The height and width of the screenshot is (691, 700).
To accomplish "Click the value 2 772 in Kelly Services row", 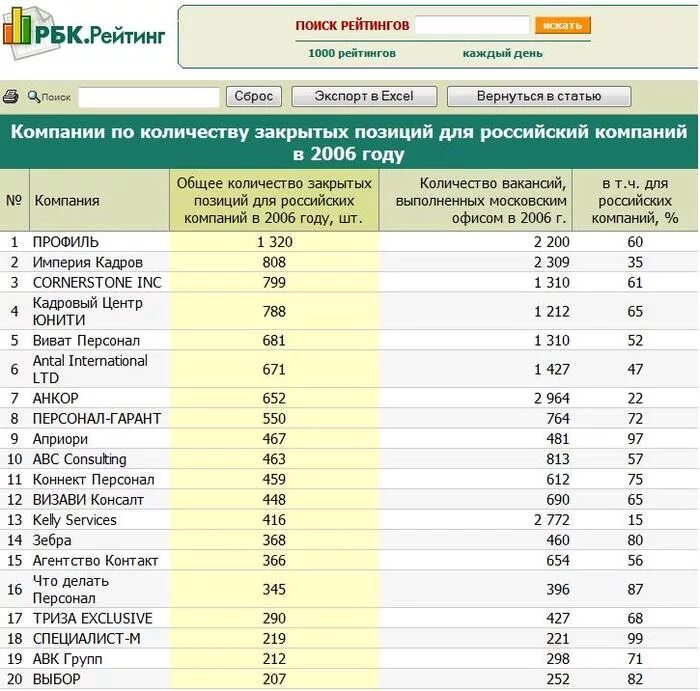I will click(x=552, y=520).
